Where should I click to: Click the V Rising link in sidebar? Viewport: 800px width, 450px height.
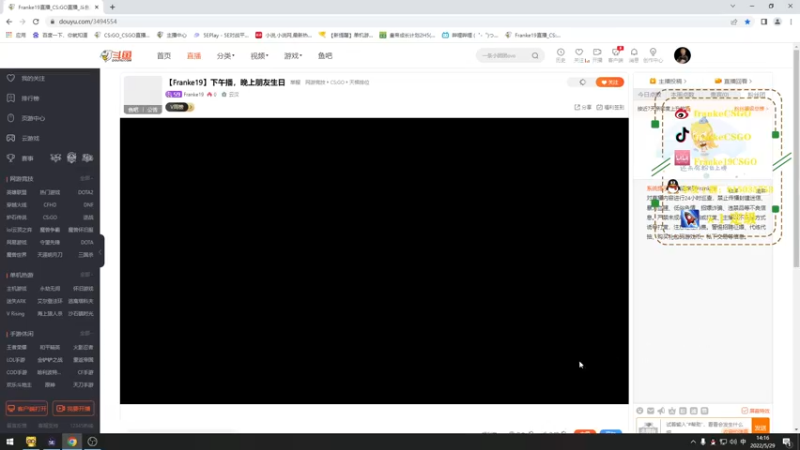point(15,314)
